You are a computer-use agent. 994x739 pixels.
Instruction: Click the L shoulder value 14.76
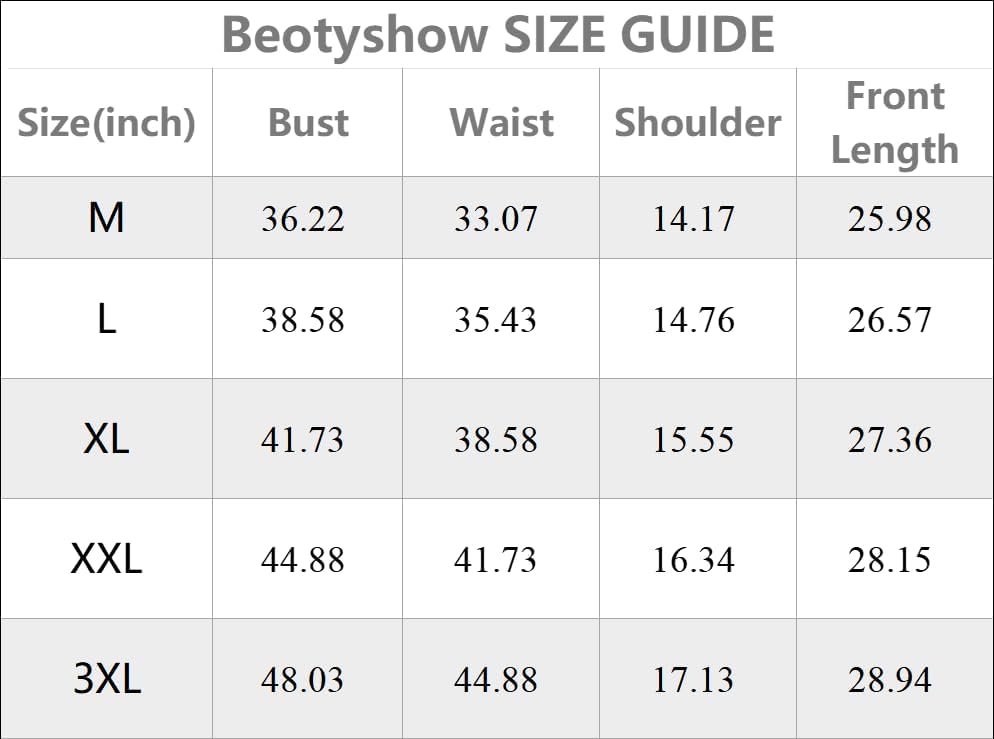[694, 320]
